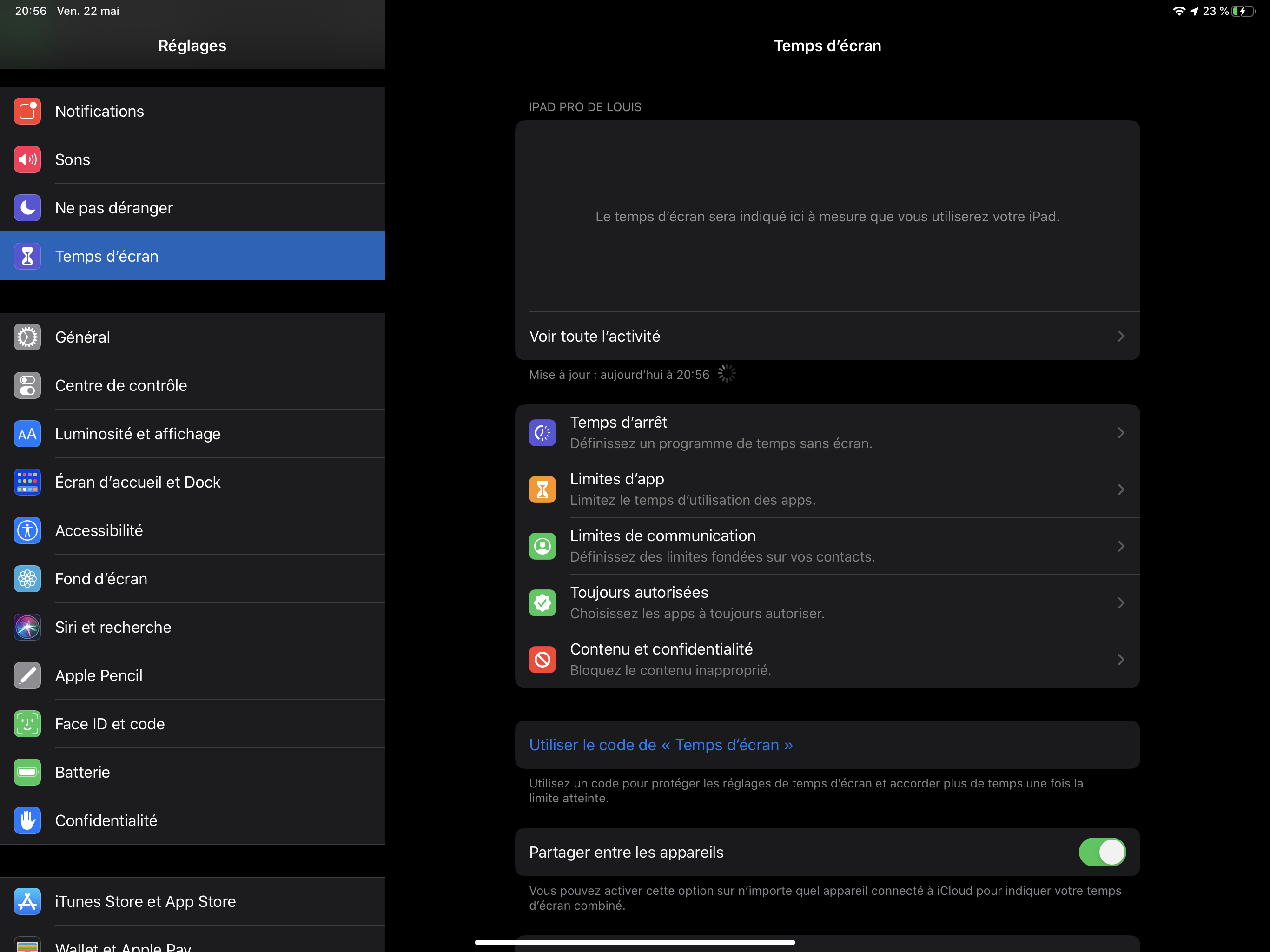
Task: Open iTunes Store et App Store
Action: point(145,901)
